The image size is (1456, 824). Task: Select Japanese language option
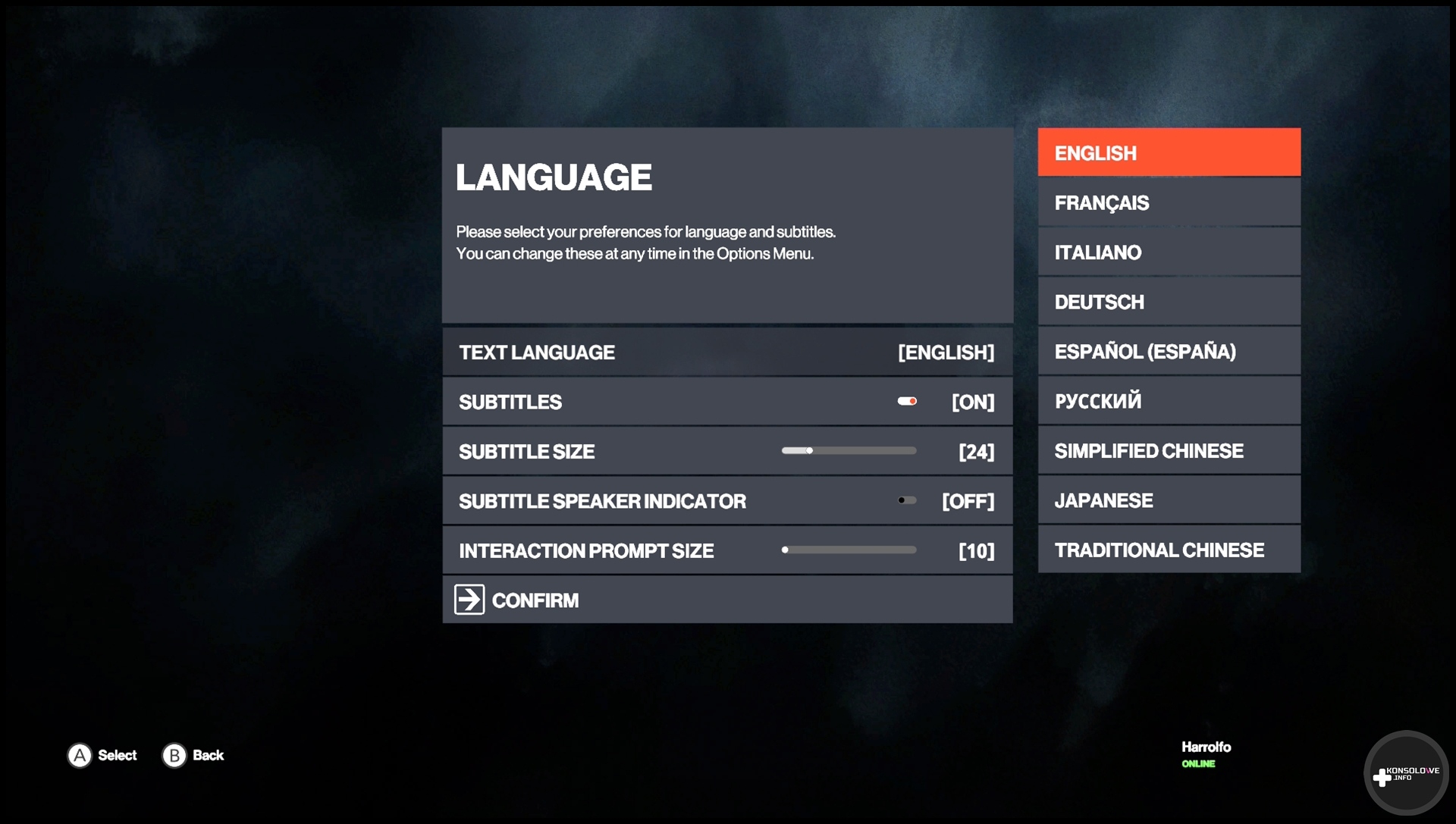click(1169, 500)
